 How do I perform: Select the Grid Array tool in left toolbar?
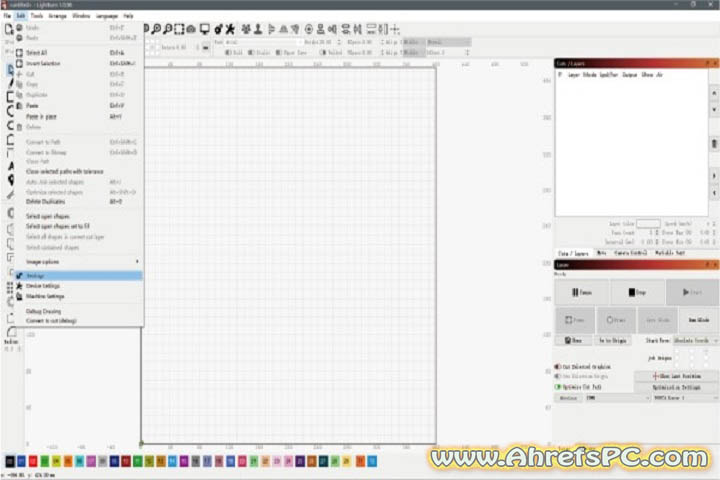click(10, 288)
